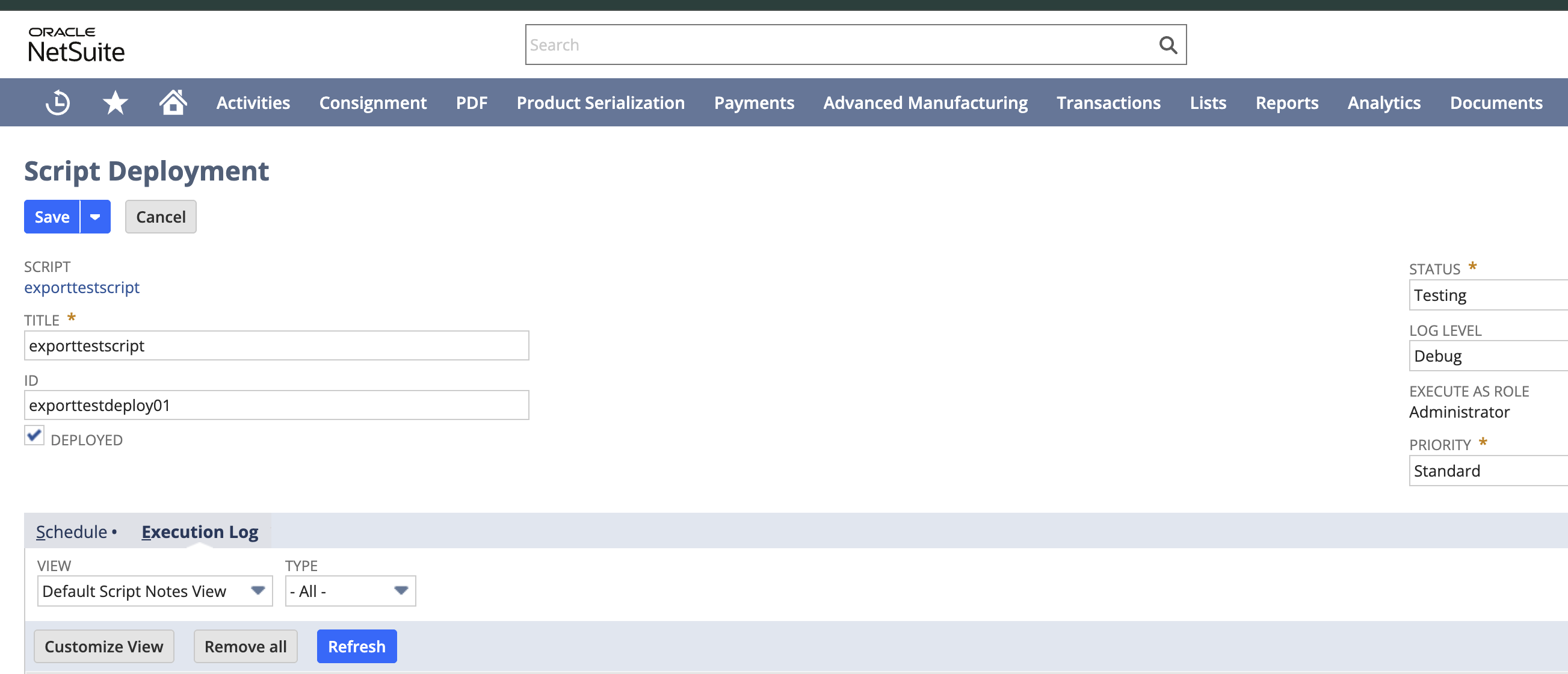1568x674 pixels.
Task: Open the PDF menu
Action: [472, 102]
